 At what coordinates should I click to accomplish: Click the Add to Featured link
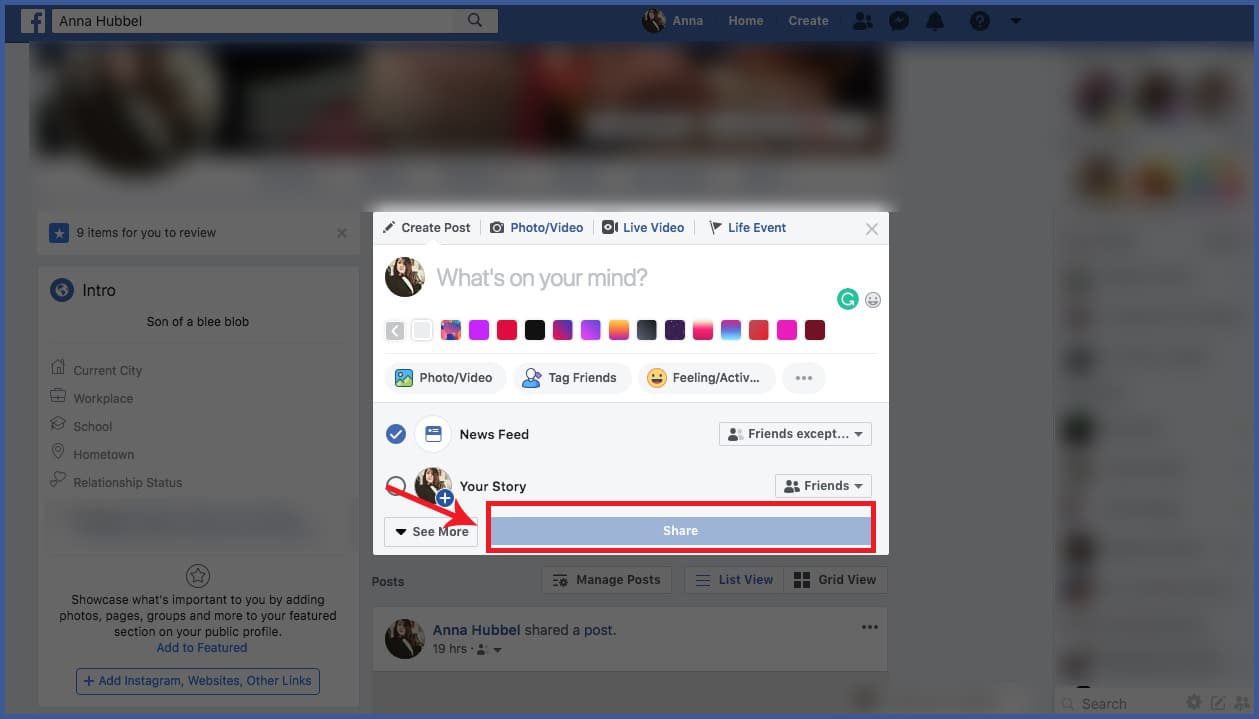pyautogui.click(x=202, y=648)
